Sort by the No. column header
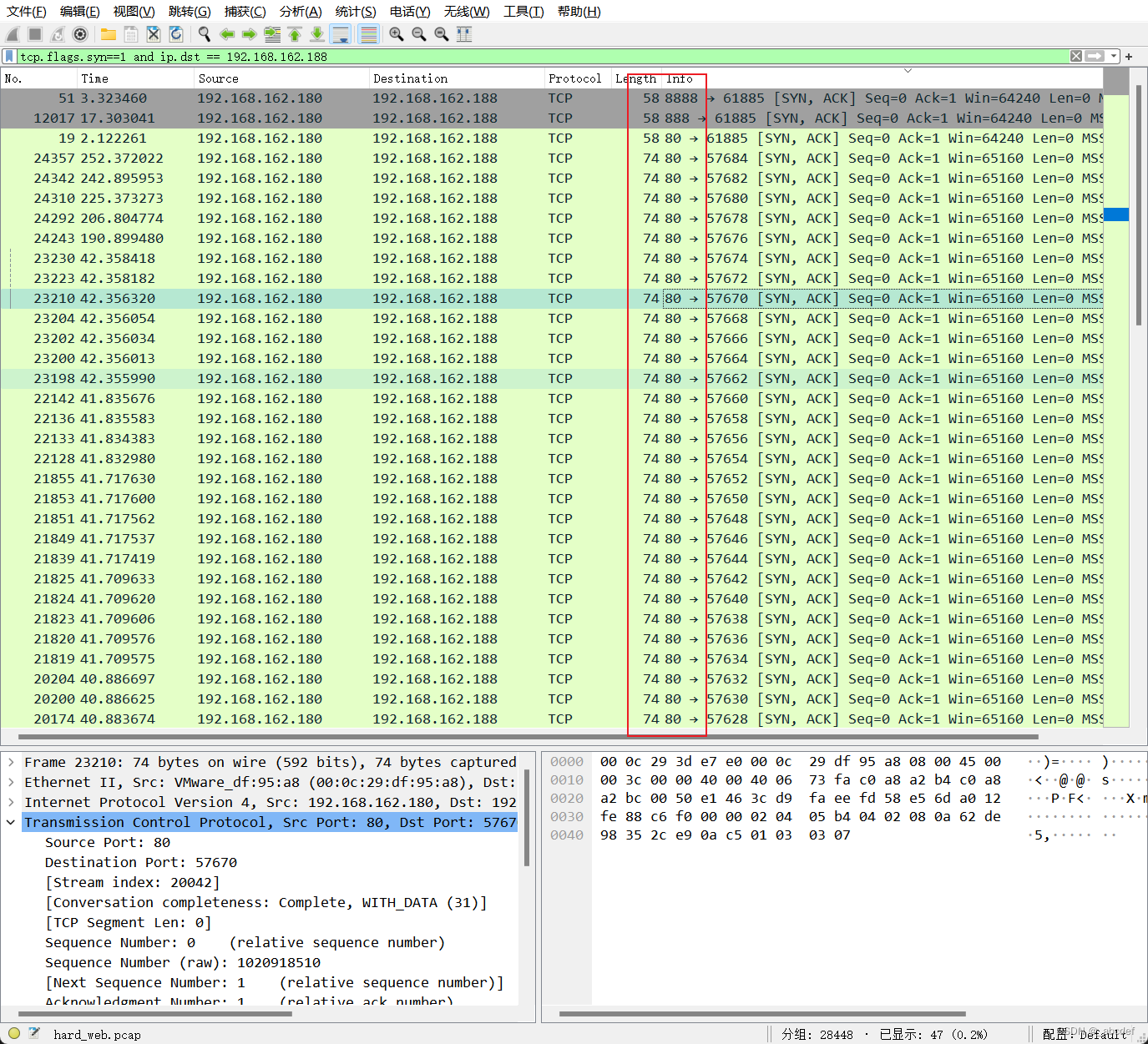The height and width of the screenshot is (1044, 1148). 38,78
